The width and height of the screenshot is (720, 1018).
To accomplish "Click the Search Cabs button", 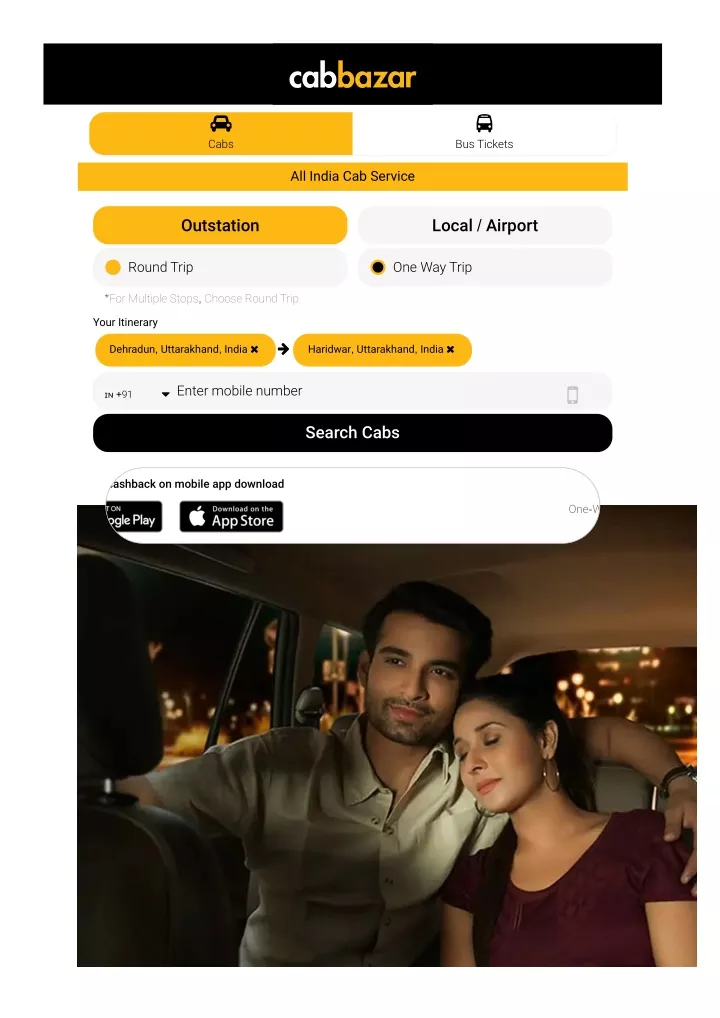I will pyautogui.click(x=353, y=433).
